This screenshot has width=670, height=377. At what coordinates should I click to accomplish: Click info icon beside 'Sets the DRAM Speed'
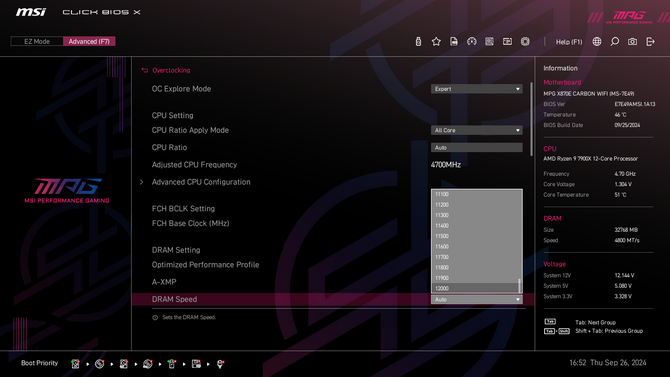click(155, 318)
